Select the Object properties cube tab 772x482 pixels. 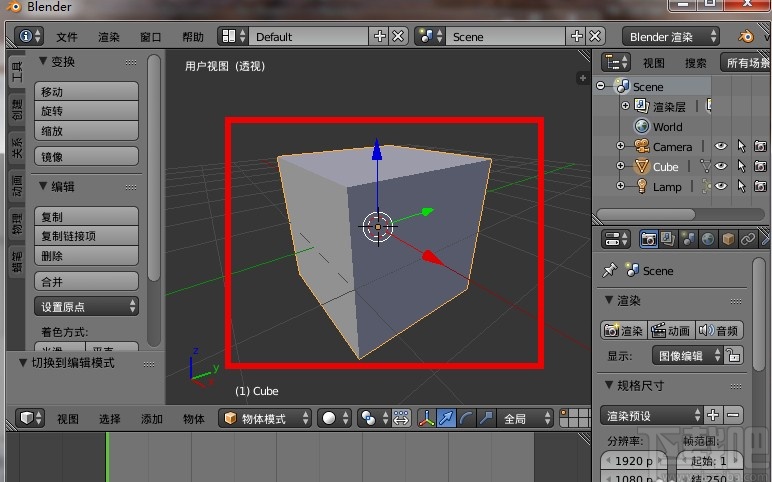[x=728, y=239]
